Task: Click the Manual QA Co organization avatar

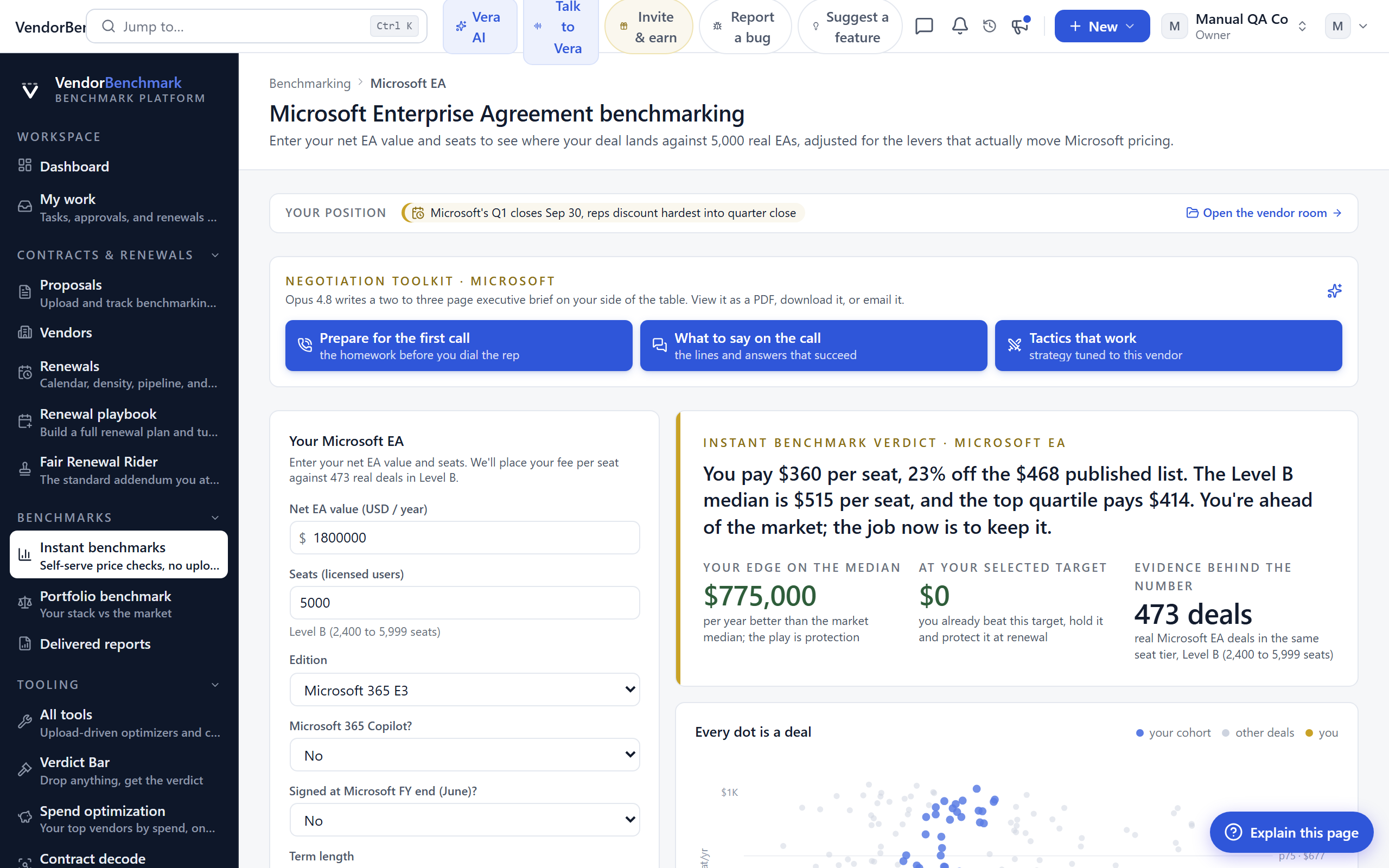Action: point(1174,27)
